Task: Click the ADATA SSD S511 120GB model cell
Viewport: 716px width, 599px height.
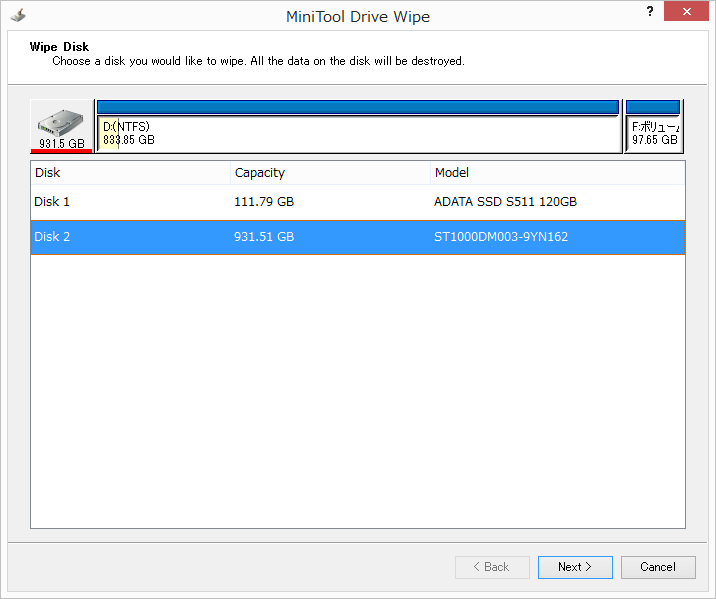Action: tap(505, 202)
